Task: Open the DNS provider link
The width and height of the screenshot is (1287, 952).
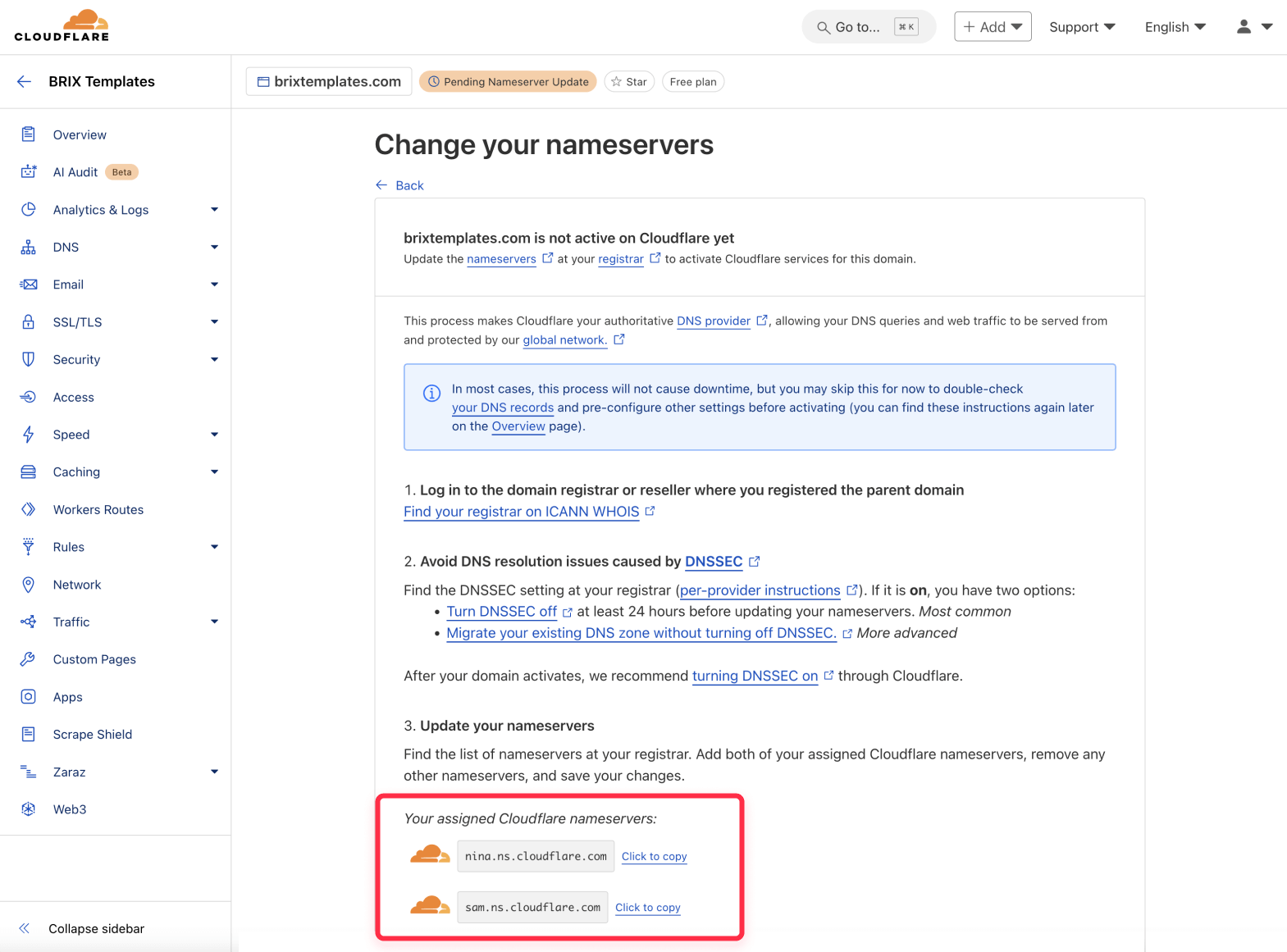Action: (713, 321)
